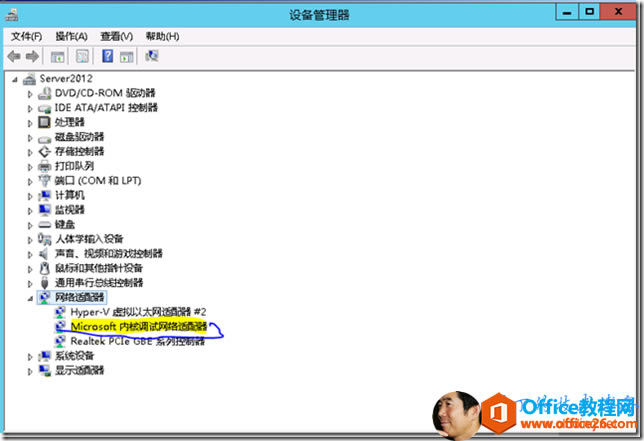Select the 通用串行总线控制器 label
The width and height of the screenshot is (644, 441).
tap(99, 283)
